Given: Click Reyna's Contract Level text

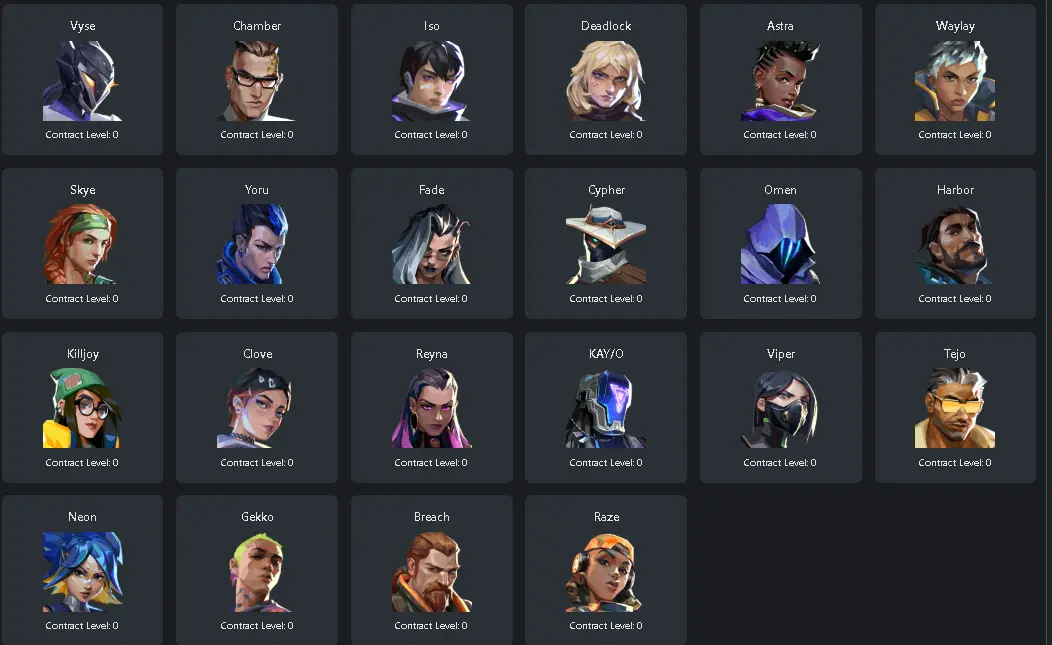Looking at the screenshot, I should click(431, 462).
